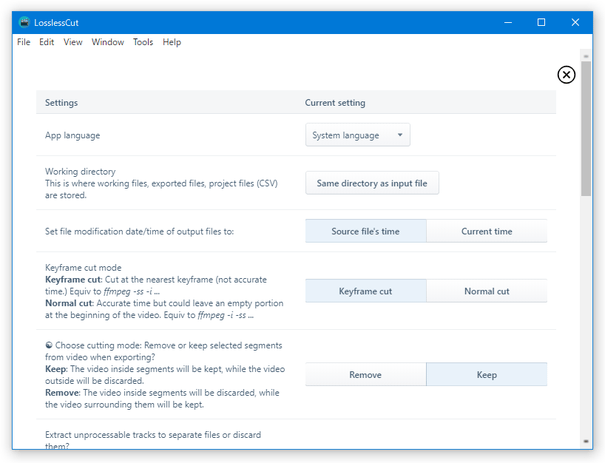The image size is (605, 463).
Task: Click the Settings column header
Action: tap(61, 103)
